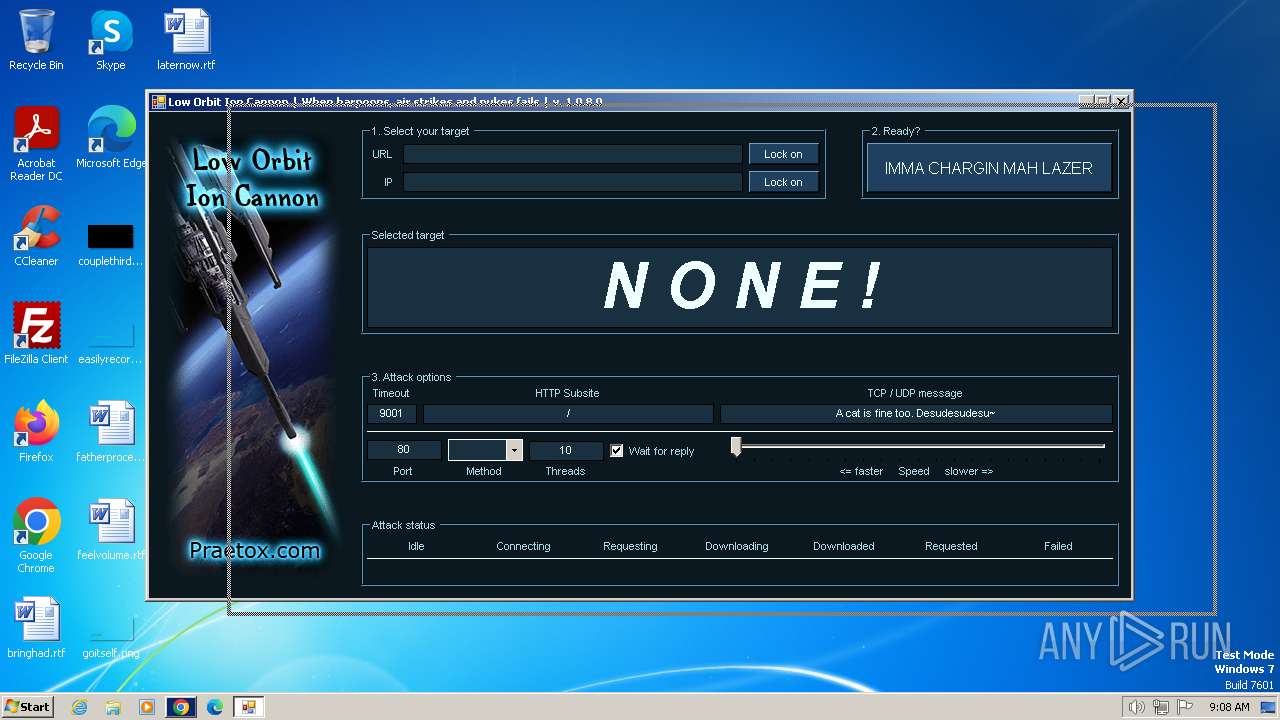Click the '<= faster' speed label
1280x720 pixels.
point(861,471)
